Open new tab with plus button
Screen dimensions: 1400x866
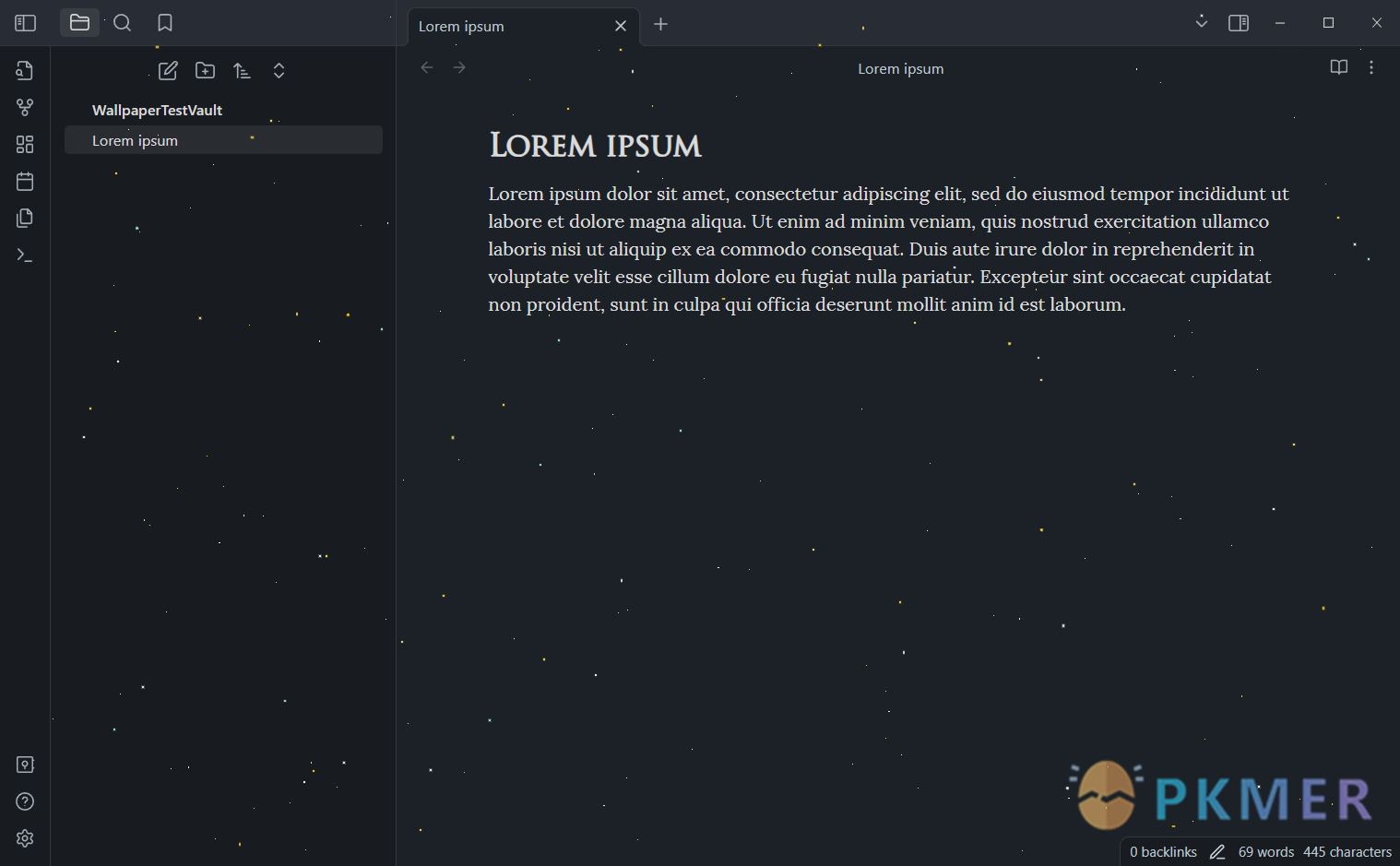(660, 25)
